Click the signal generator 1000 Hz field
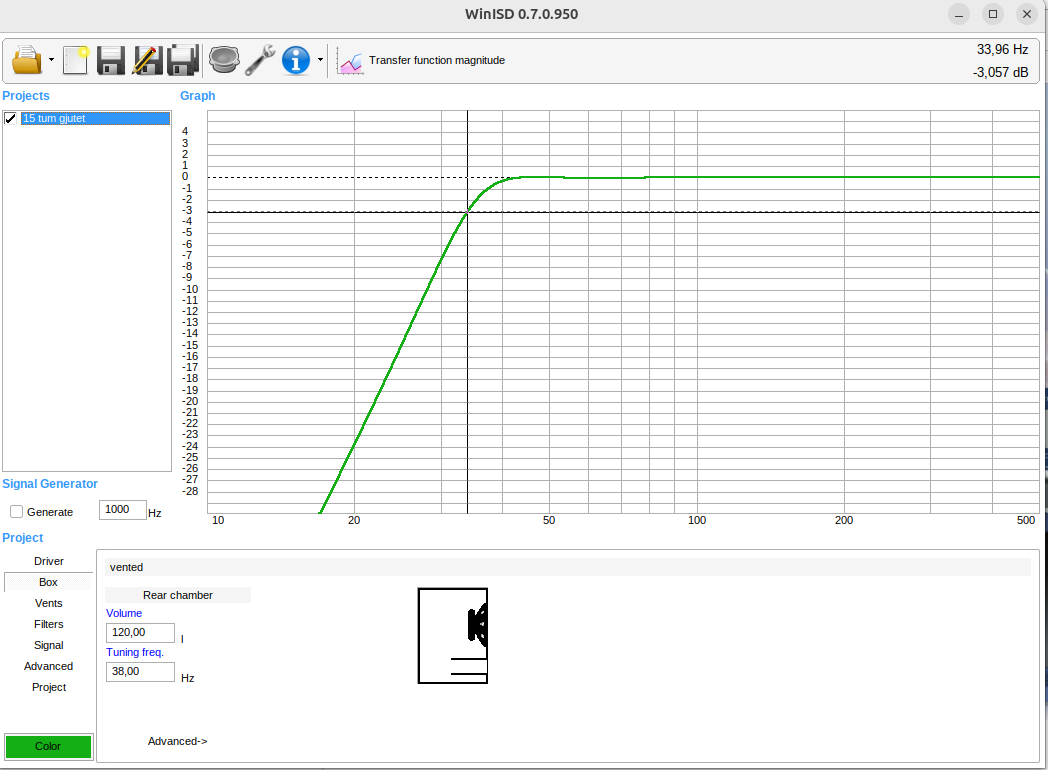This screenshot has height=770, width=1048. (122, 510)
